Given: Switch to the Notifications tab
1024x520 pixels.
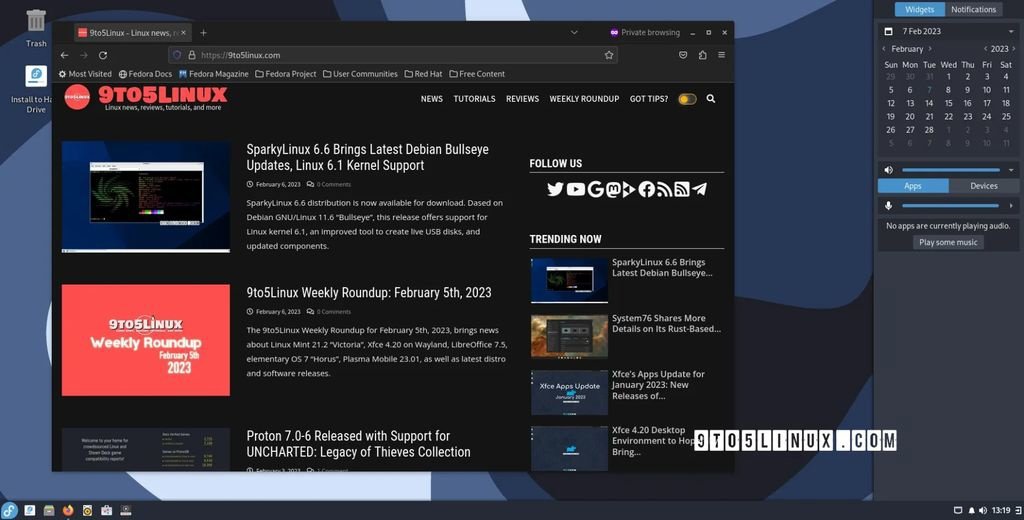Looking at the screenshot, I should point(973,9).
